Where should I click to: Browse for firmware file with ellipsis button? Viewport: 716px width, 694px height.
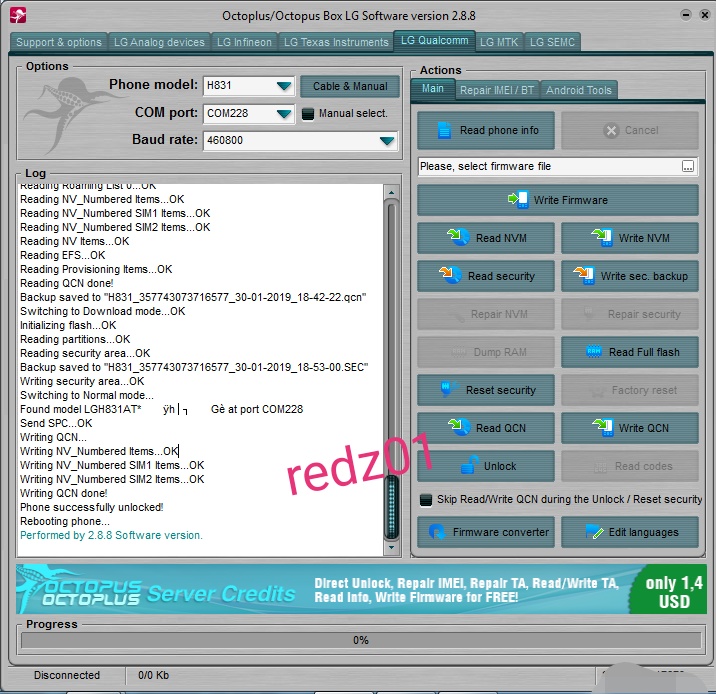(688, 166)
